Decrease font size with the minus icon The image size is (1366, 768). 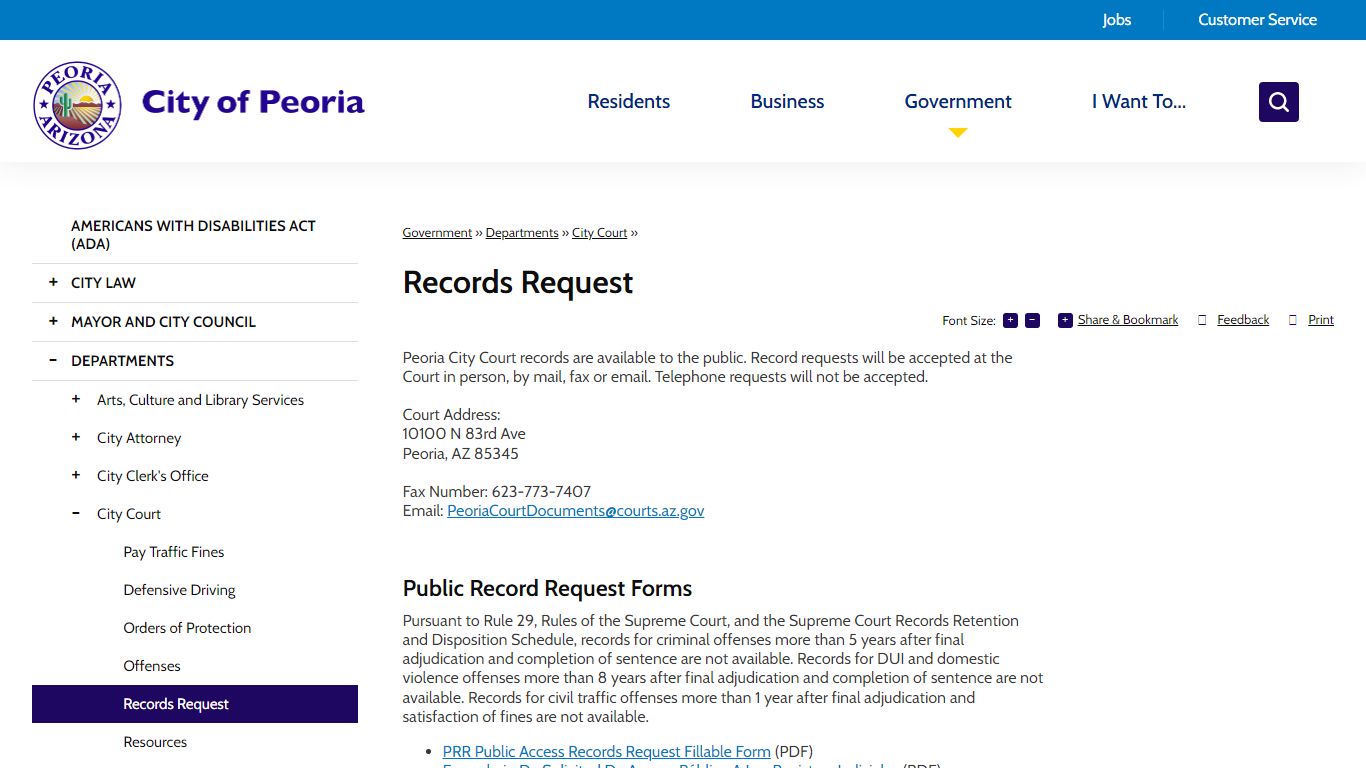click(x=1032, y=320)
